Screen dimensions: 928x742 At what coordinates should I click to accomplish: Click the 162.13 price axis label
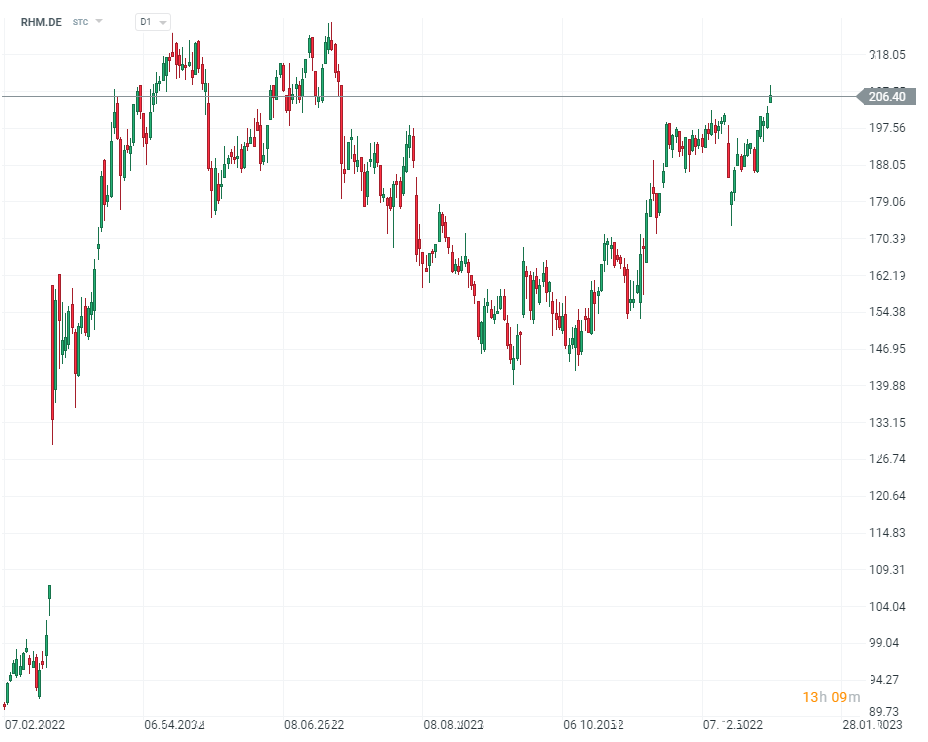[x=887, y=276]
